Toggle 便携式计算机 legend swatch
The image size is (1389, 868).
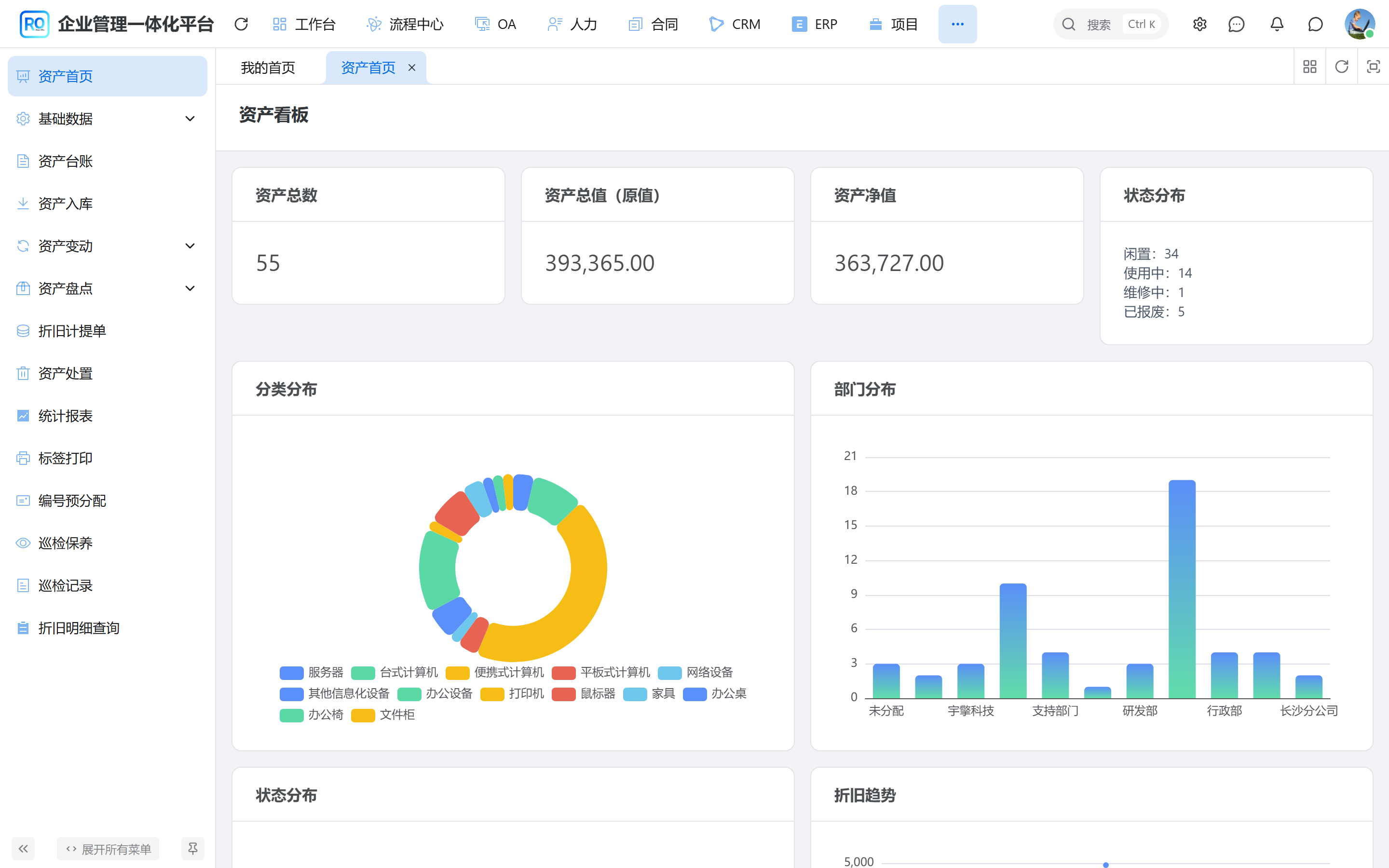point(457,673)
